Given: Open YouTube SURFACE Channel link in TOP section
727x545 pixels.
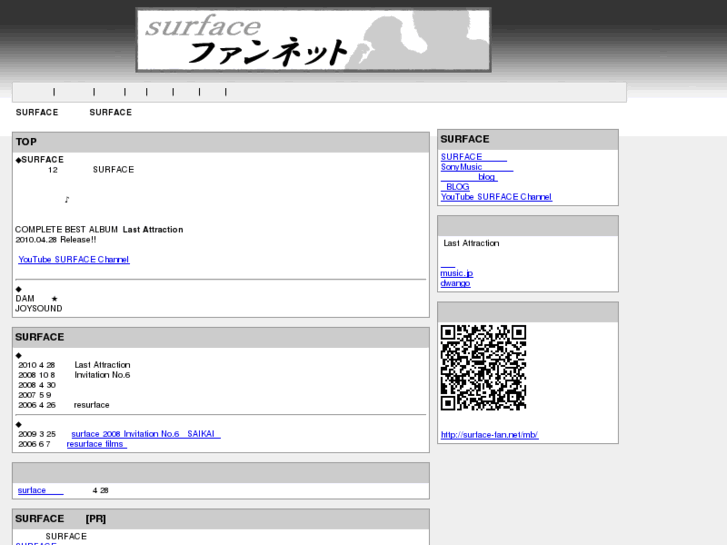Looking at the screenshot, I should [x=74, y=259].
